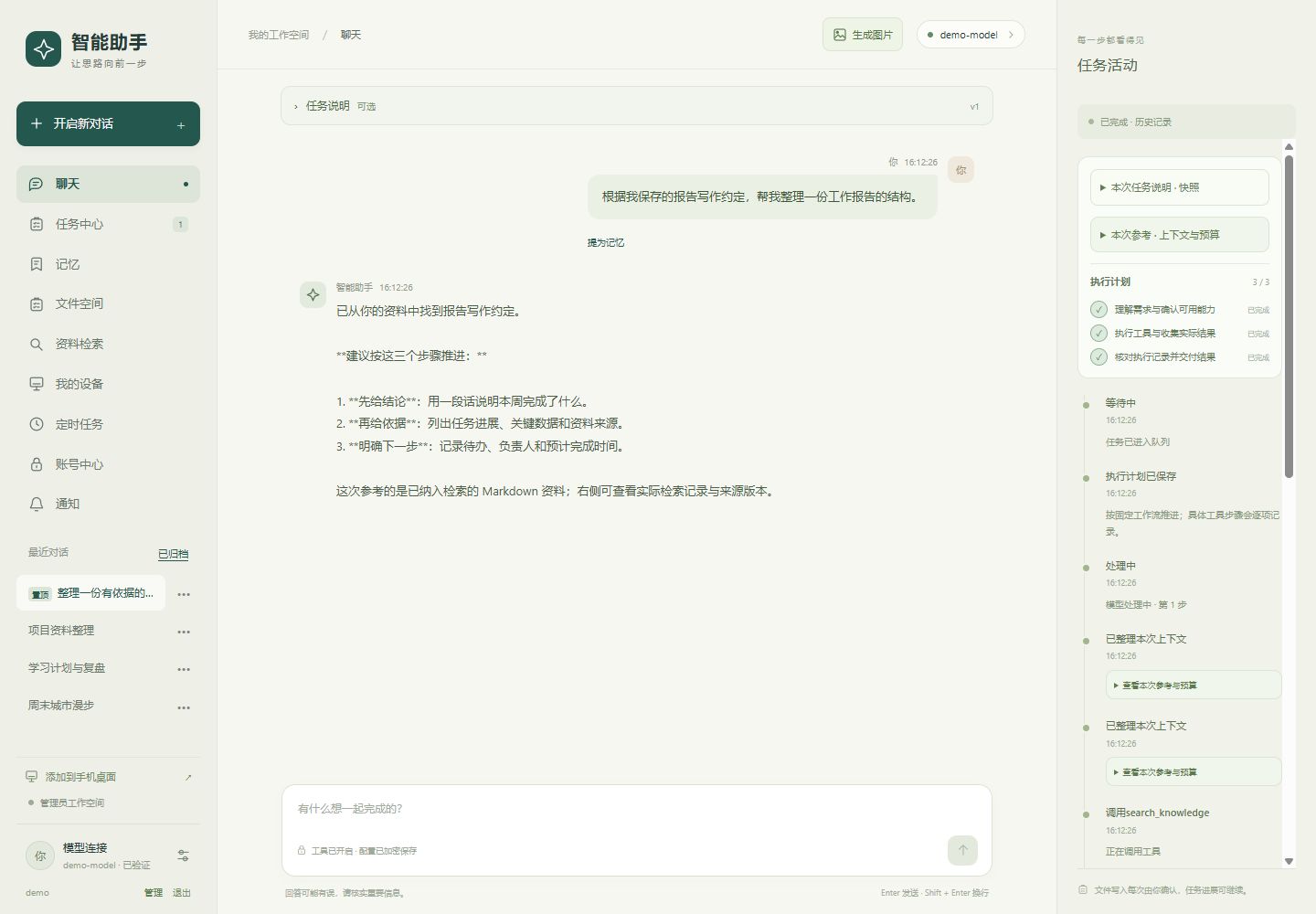1316x914 pixels.
Task: Click scrollbar down arrow in 任务活动
Action: (1289, 861)
